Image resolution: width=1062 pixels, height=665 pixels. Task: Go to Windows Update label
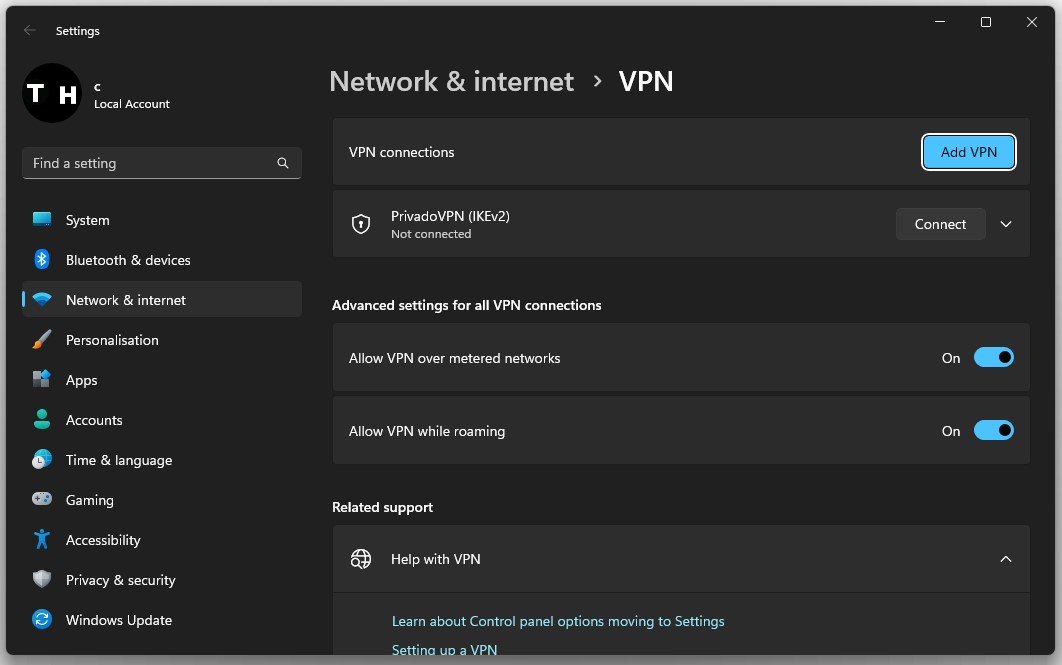[x=119, y=620]
